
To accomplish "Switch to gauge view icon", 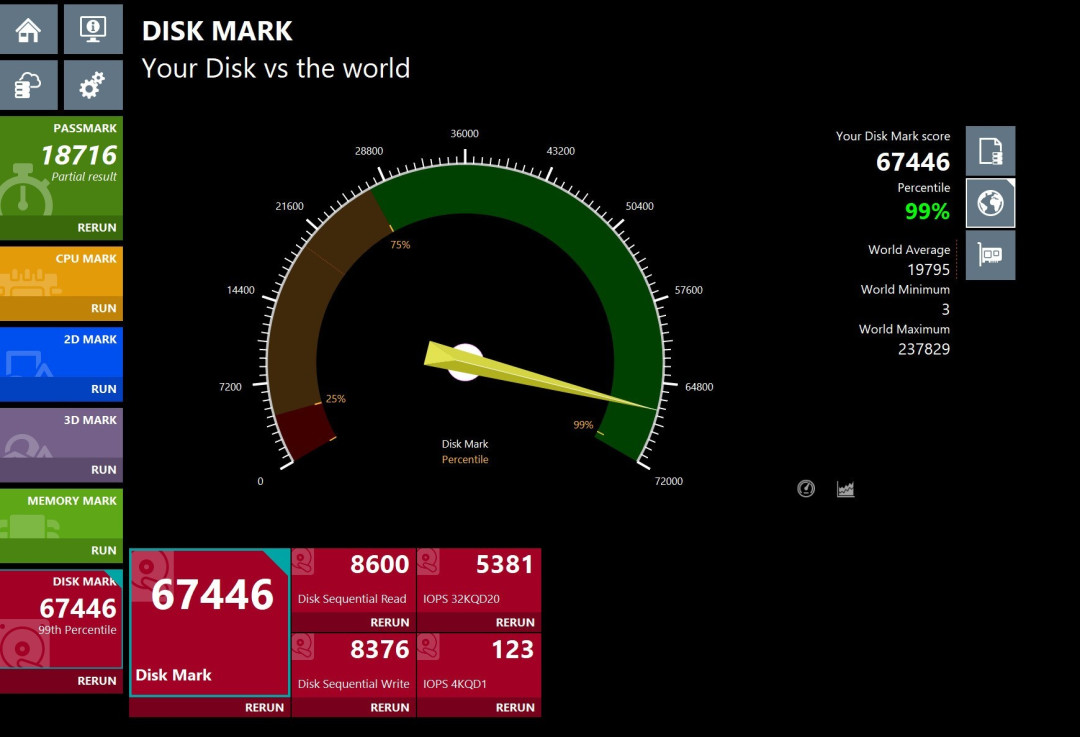I will [x=806, y=489].
